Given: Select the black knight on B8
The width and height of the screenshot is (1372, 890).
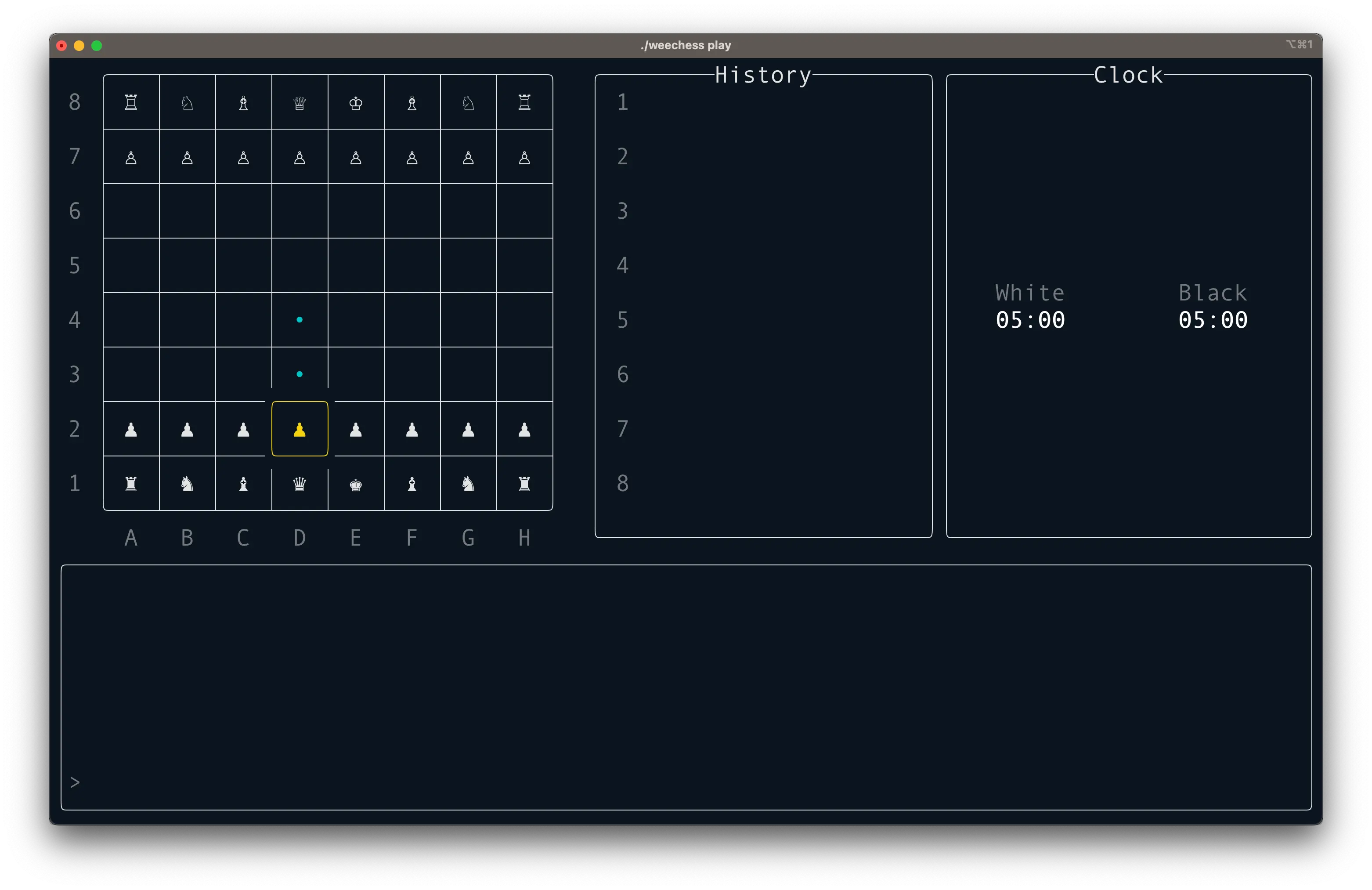Looking at the screenshot, I should tap(187, 103).
